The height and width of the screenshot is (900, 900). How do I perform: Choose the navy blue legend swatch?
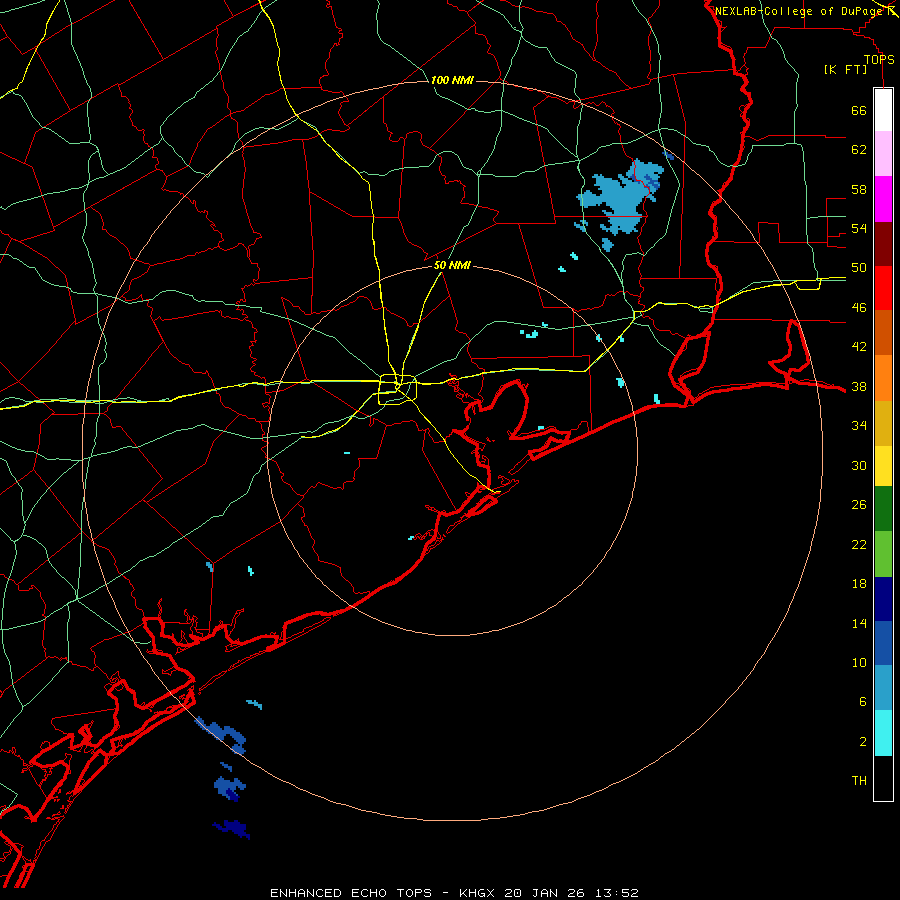coord(883,599)
